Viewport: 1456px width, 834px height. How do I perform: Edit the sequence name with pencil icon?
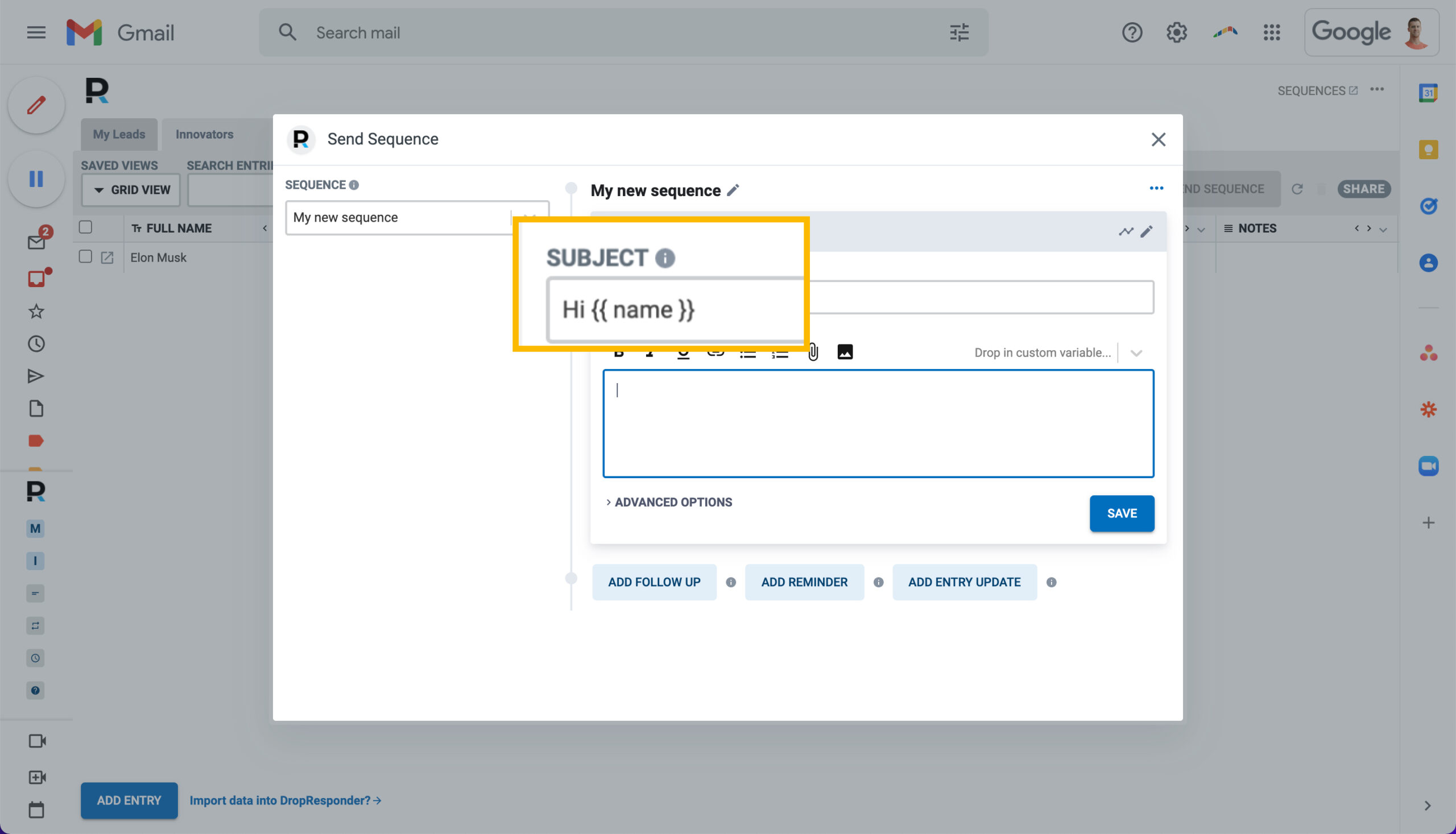733,190
